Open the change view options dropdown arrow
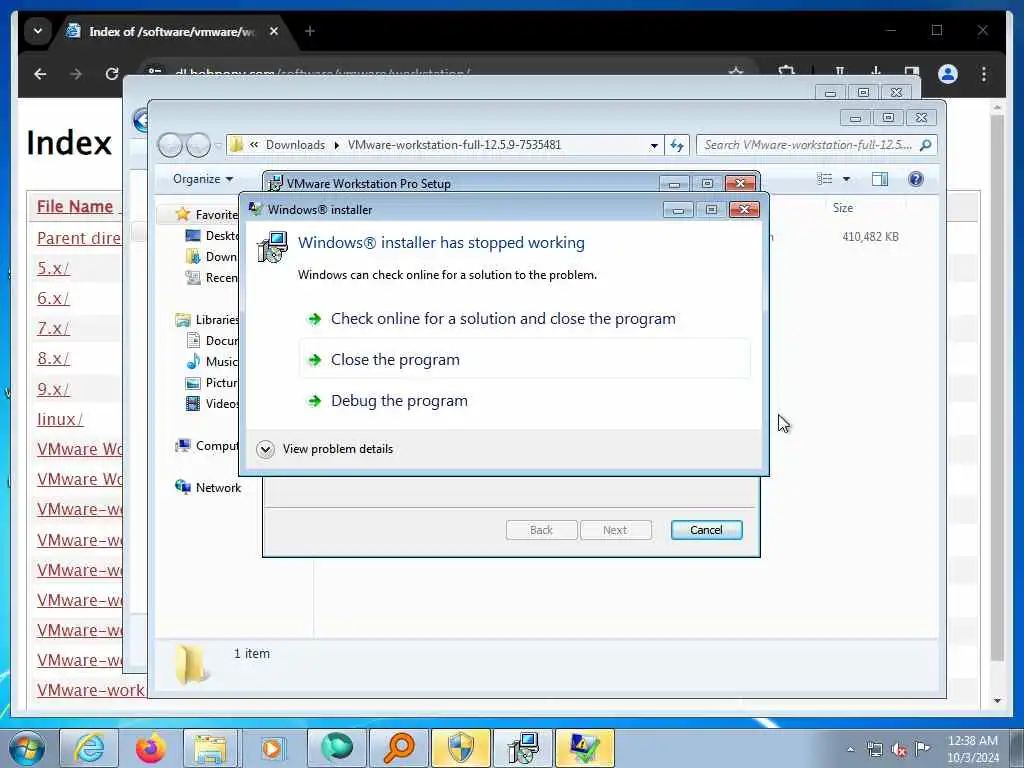Image resolution: width=1024 pixels, height=768 pixels. [x=846, y=179]
